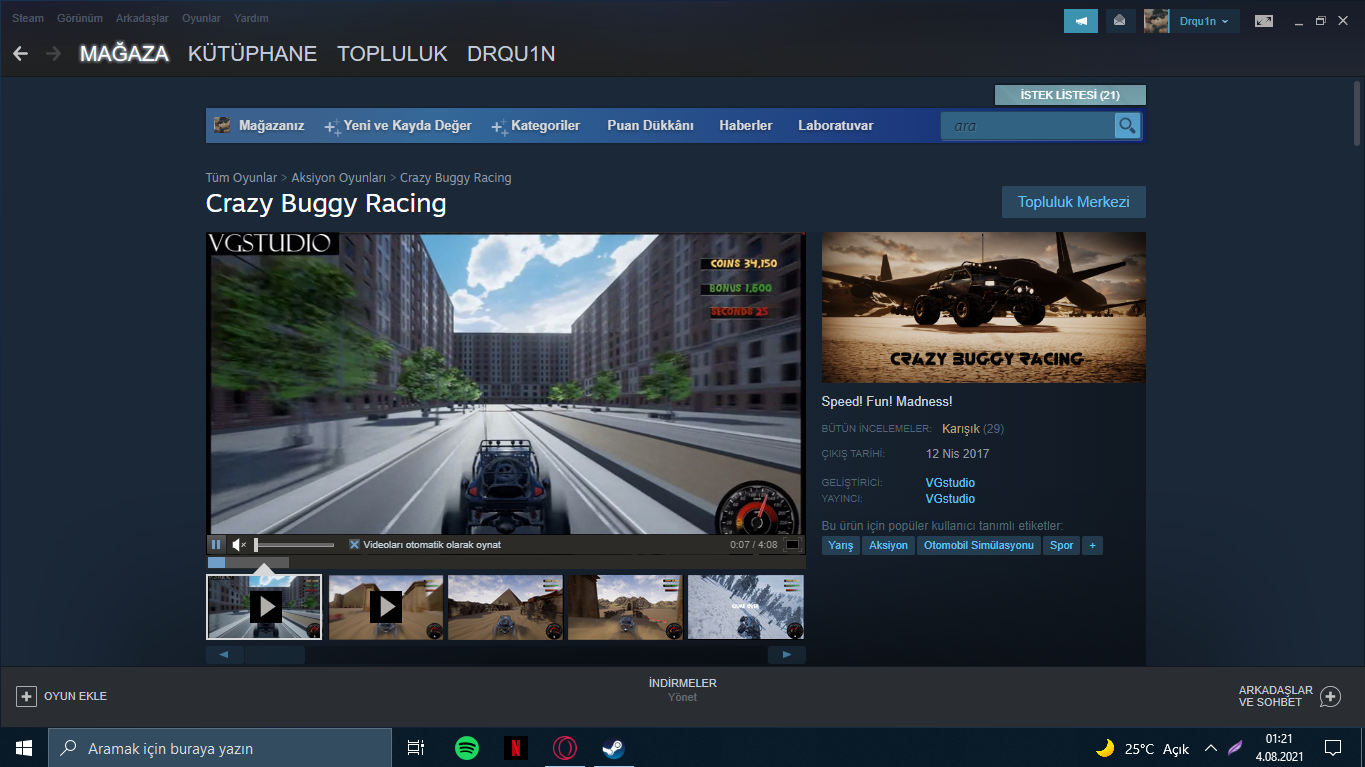This screenshot has height=767, width=1365.
Task: Switch to the MAĞAZA tab
Action: (x=124, y=54)
